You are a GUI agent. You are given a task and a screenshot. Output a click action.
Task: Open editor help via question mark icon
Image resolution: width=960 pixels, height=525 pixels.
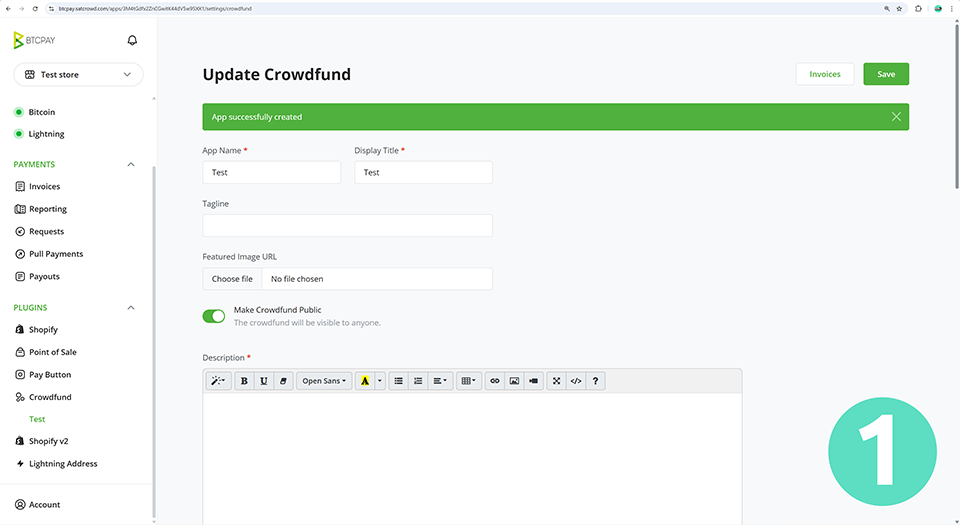pyautogui.click(x=596, y=381)
